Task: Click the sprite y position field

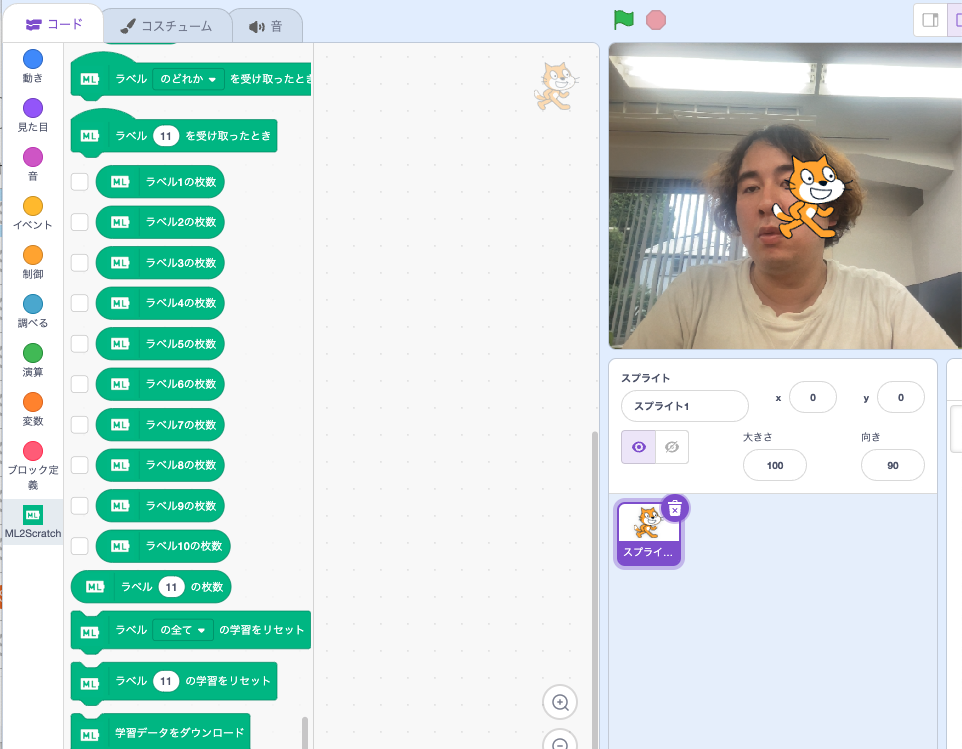Action: pyautogui.click(x=901, y=398)
